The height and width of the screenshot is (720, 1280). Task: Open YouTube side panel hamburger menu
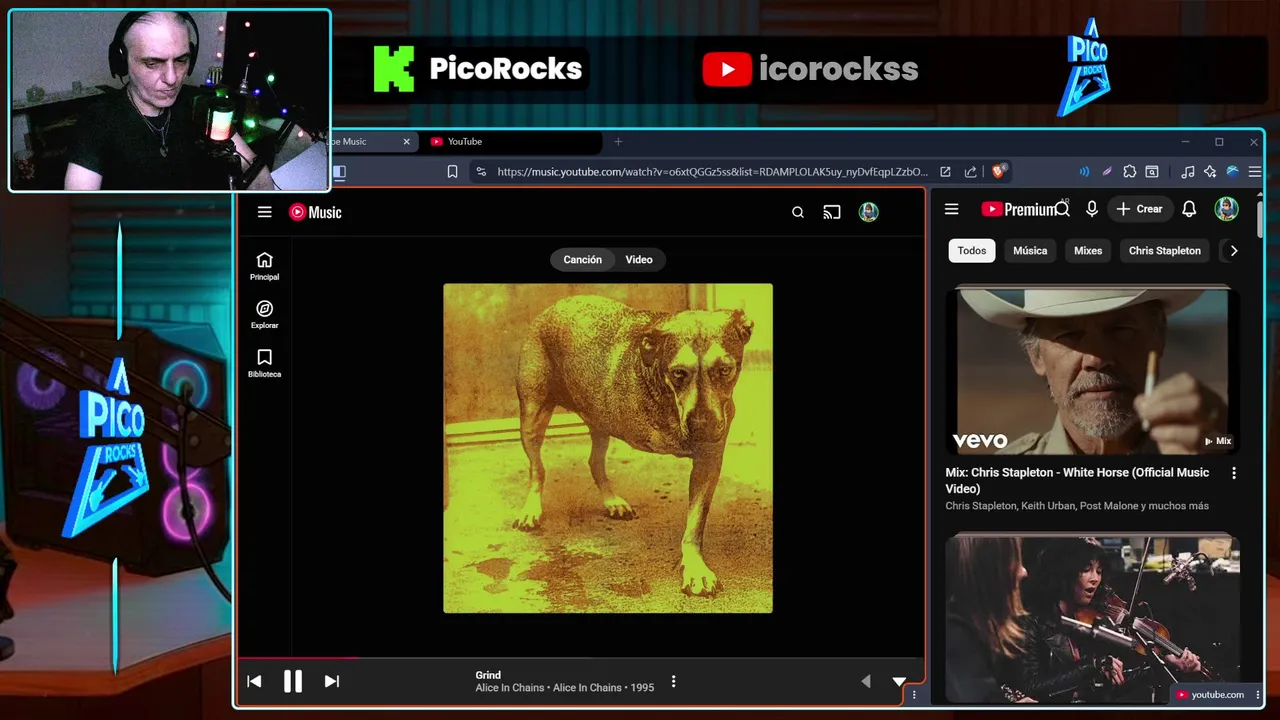[x=952, y=209]
